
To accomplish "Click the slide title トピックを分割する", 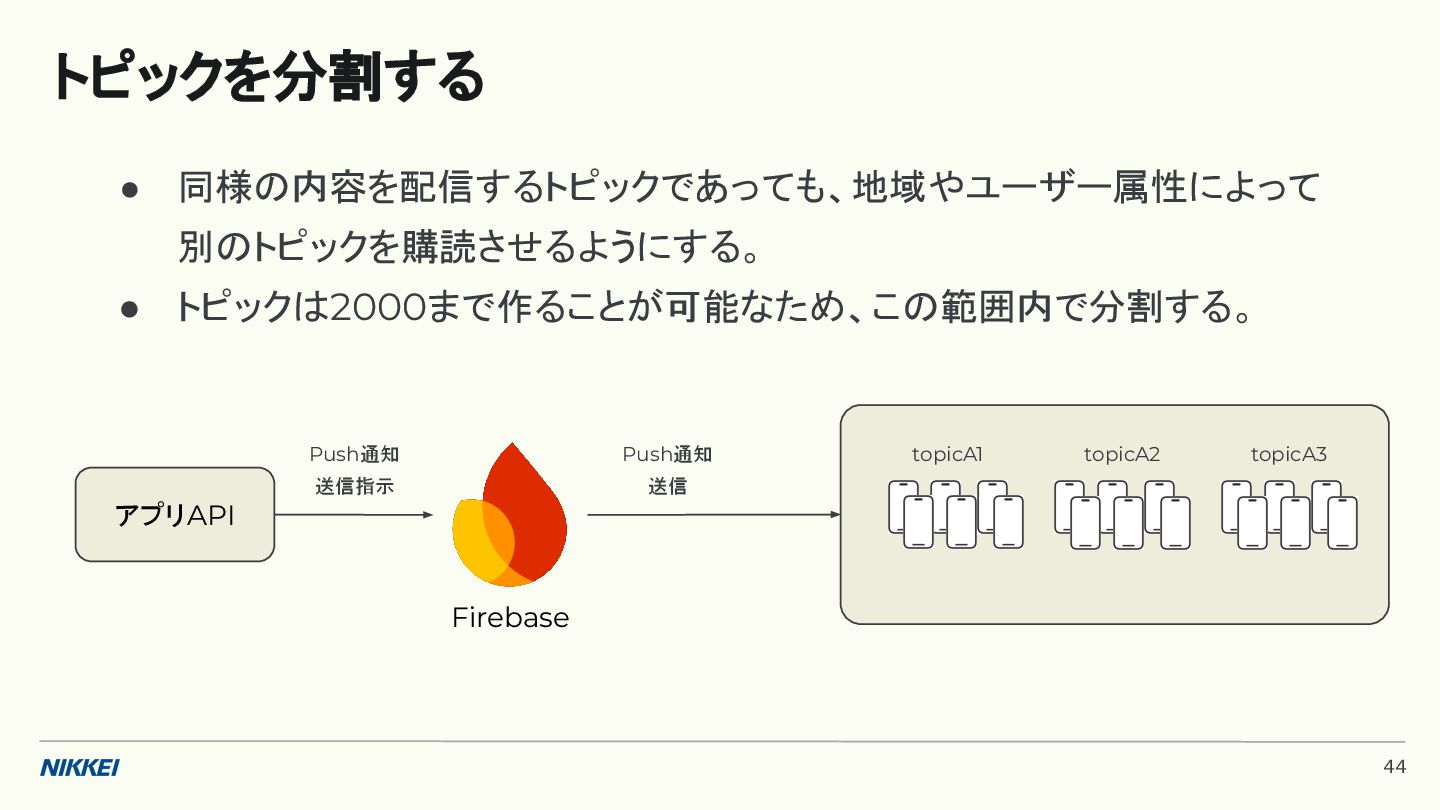I will click(268, 78).
